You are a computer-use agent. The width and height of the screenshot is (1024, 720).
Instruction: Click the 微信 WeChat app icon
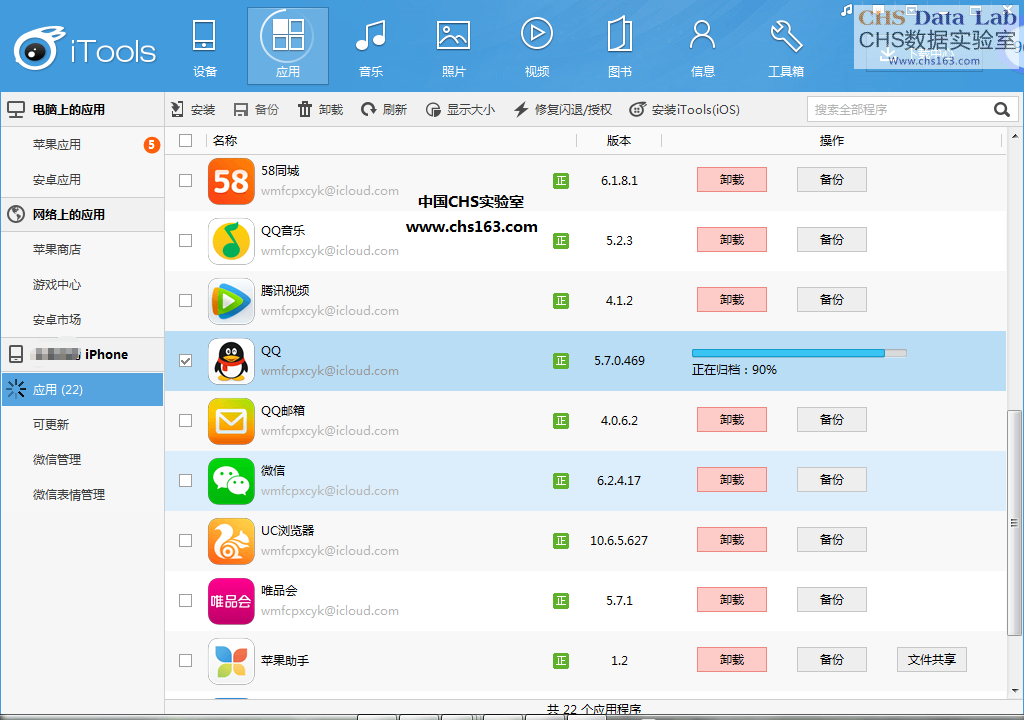(x=231, y=481)
